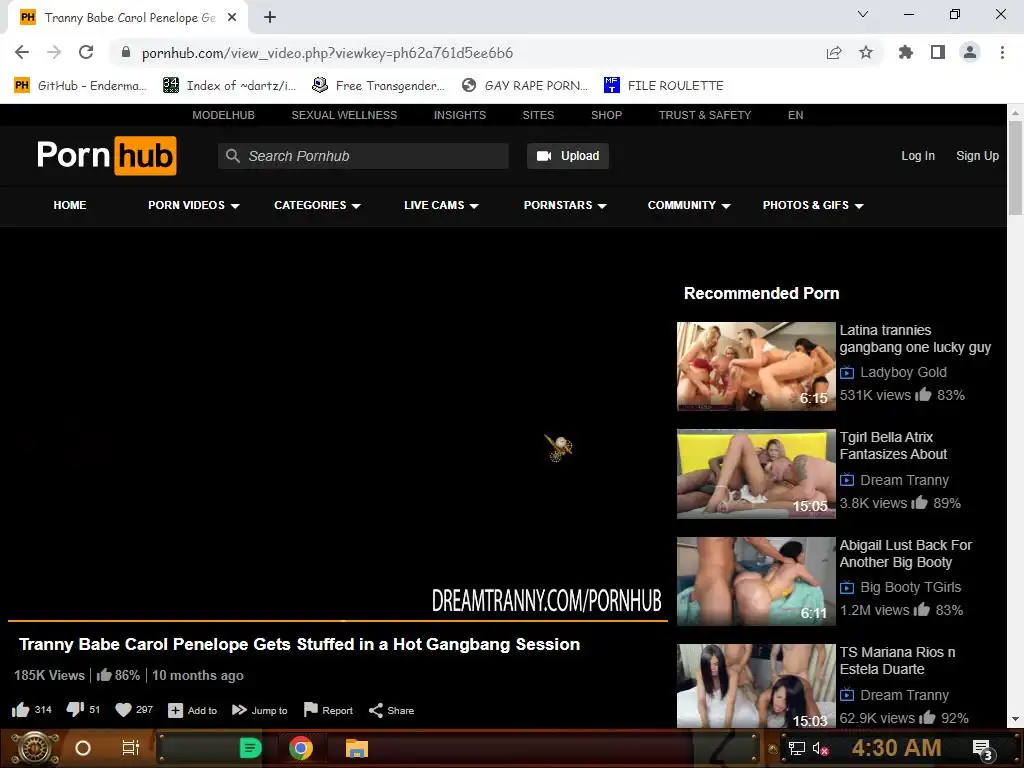Open the Free Transgender... bookmark
The image size is (1024, 768).
[x=379, y=86]
